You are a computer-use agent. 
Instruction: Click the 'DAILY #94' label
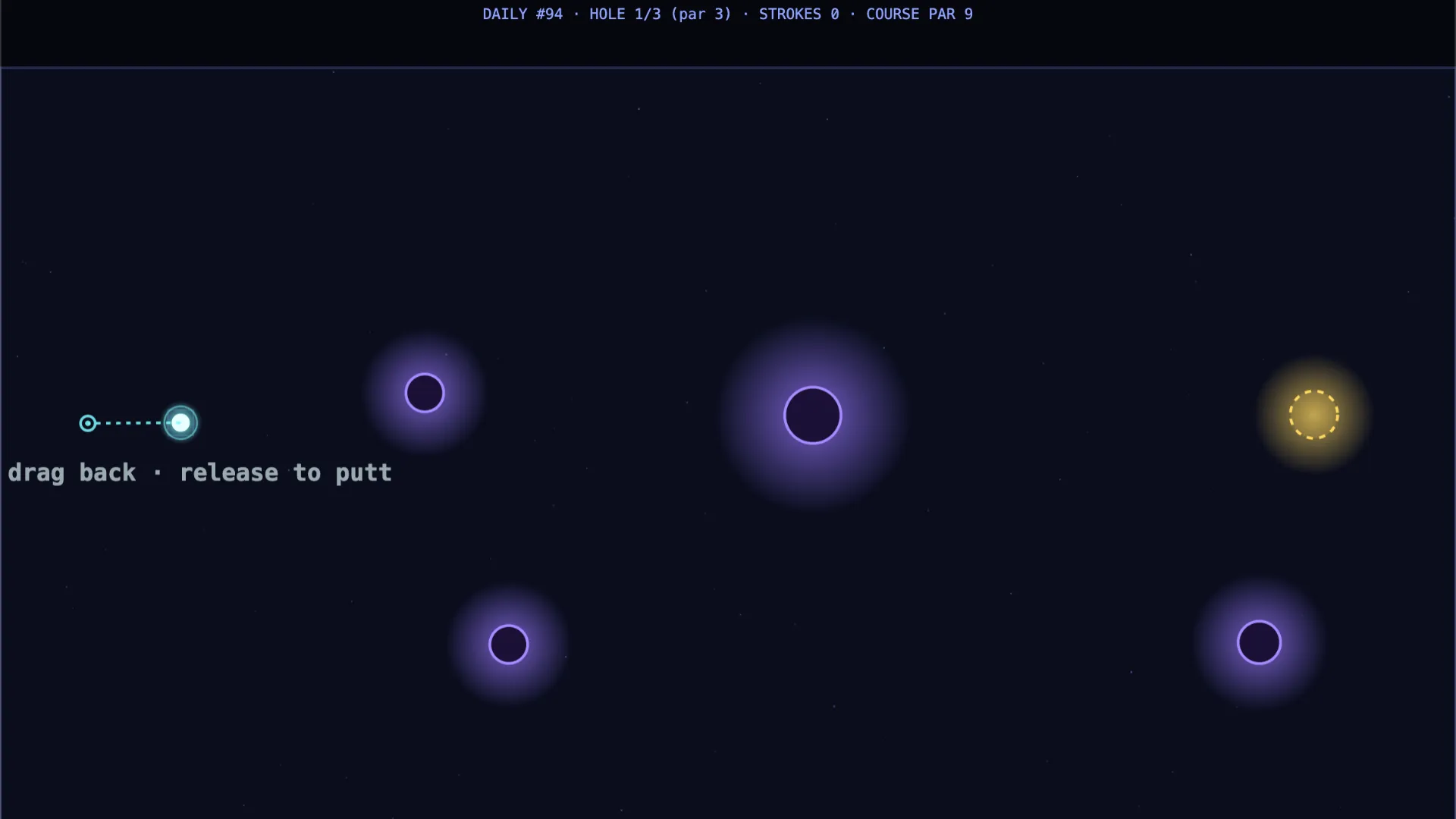tap(522, 14)
